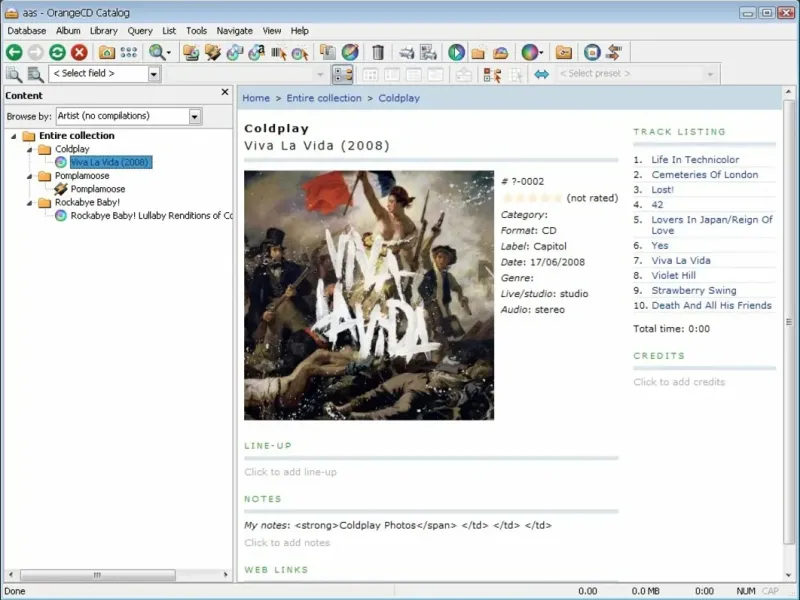Collapse the Rockabye Baby! folder node
This screenshot has height=600, width=800.
coord(30,203)
